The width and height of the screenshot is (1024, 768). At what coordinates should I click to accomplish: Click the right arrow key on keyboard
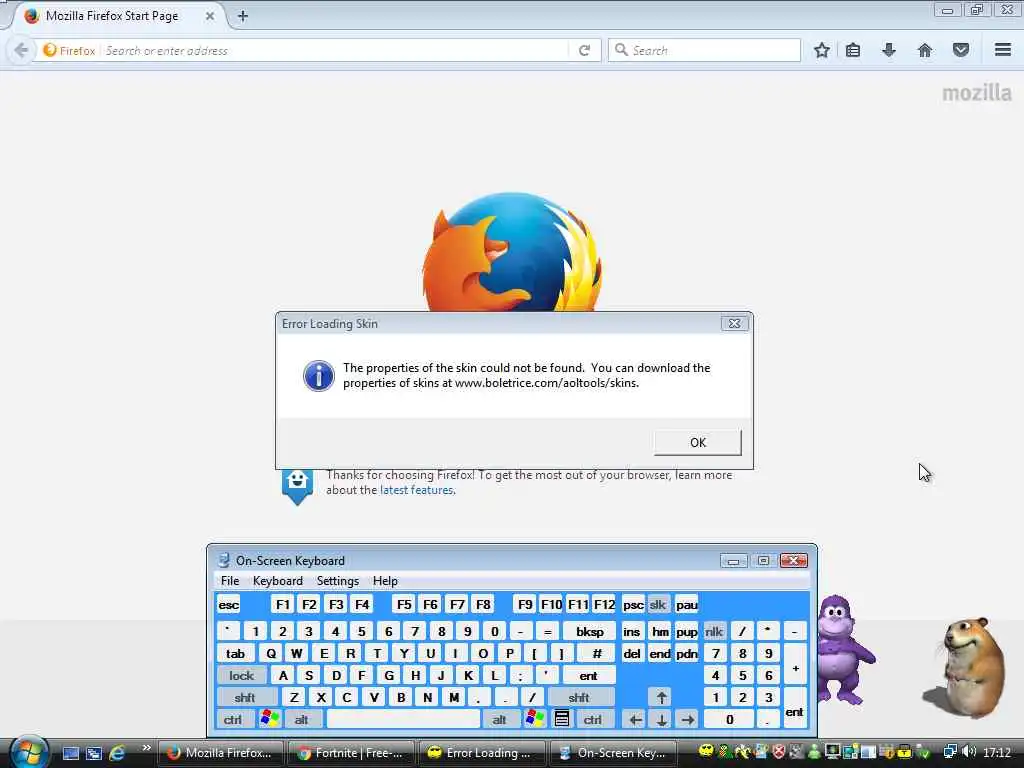coord(687,720)
